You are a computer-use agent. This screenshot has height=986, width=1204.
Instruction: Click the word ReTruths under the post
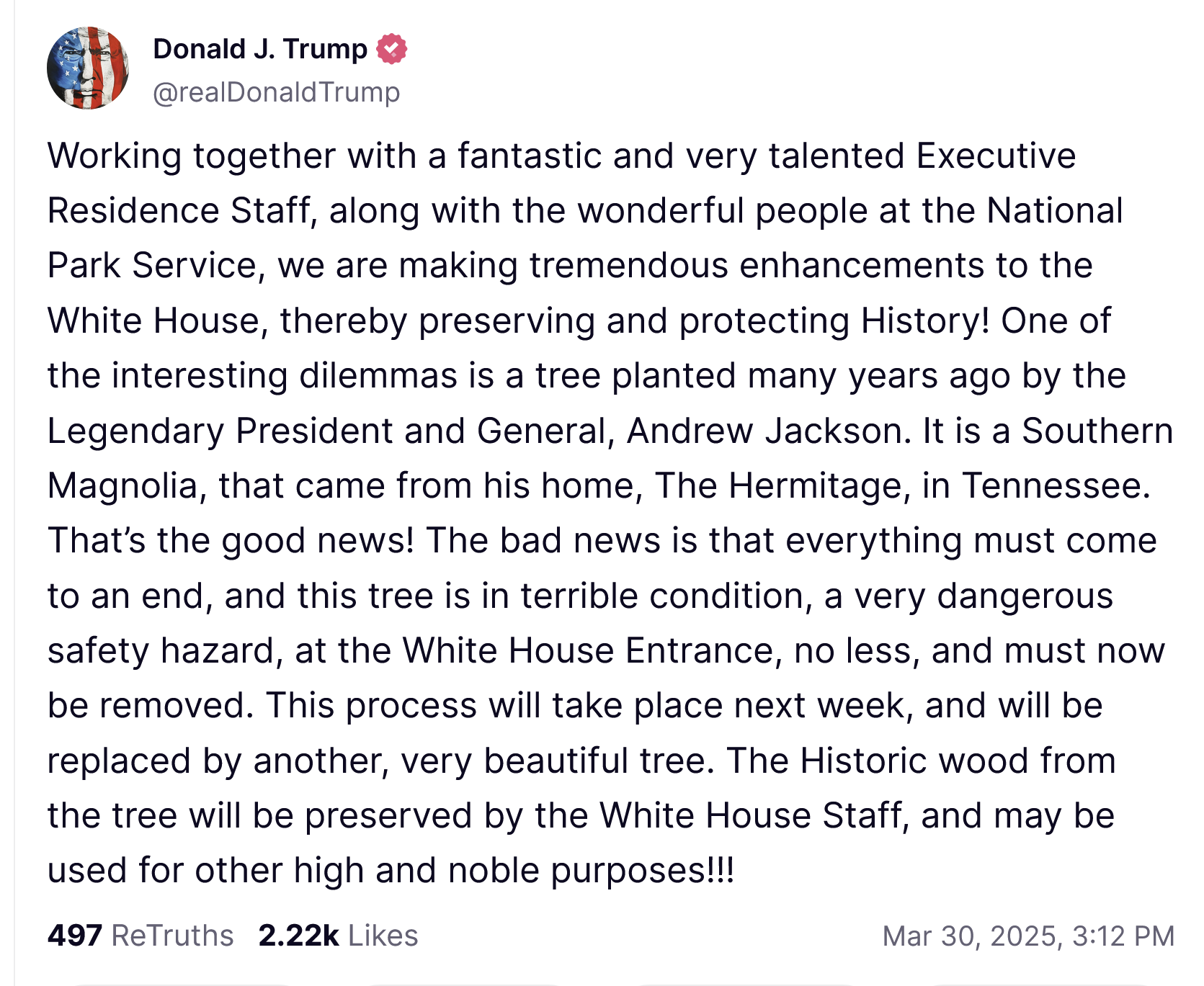click(x=172, y=936)
